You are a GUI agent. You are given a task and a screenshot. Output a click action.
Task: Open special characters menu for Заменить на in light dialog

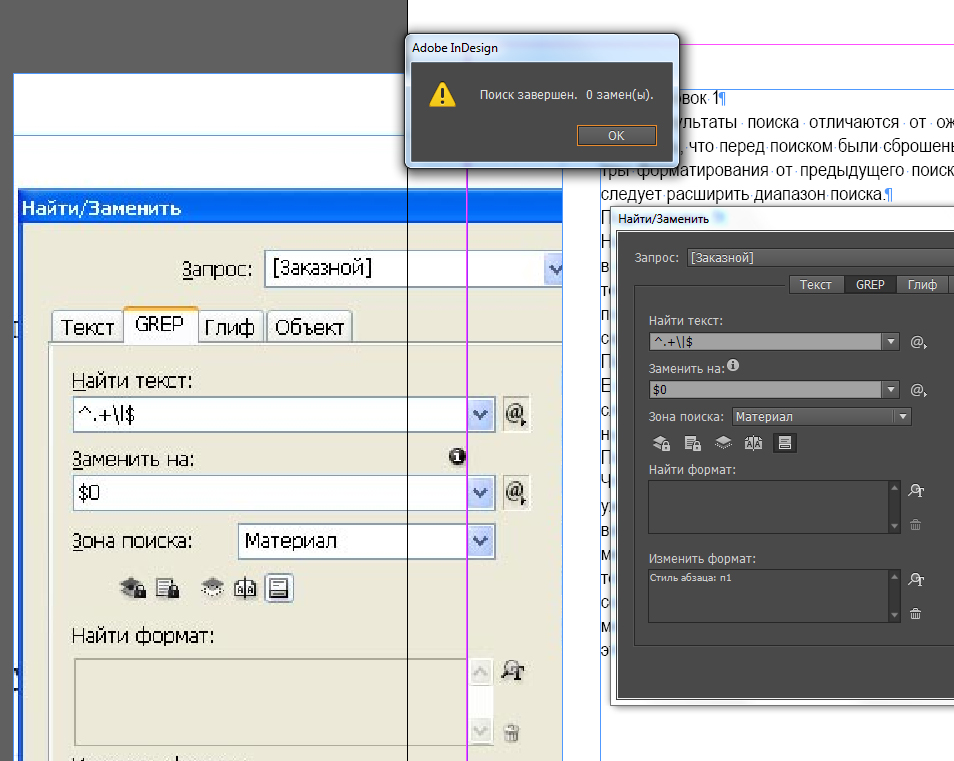(515, 491)
